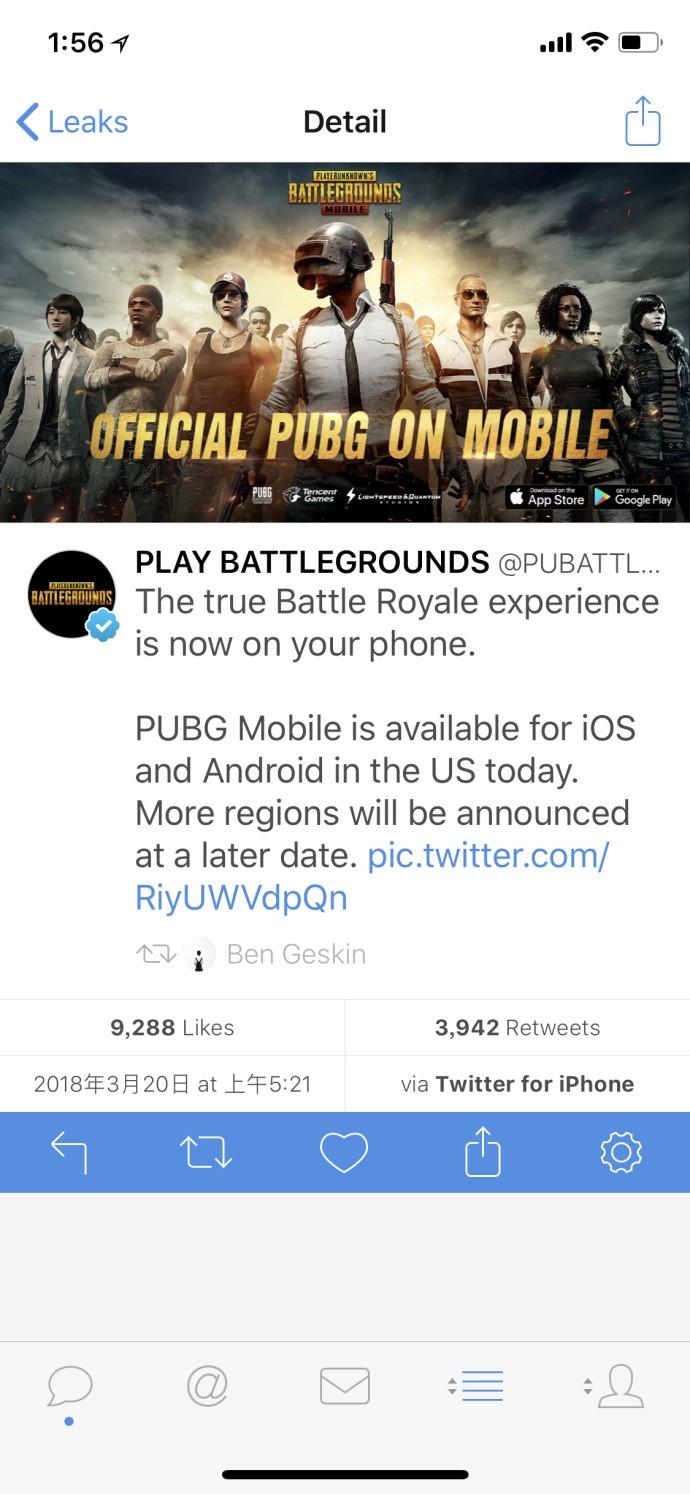Open Ben Geskin's retweeter profile
This screenshot has height=1494, width=690.
(x=296, y=954)
